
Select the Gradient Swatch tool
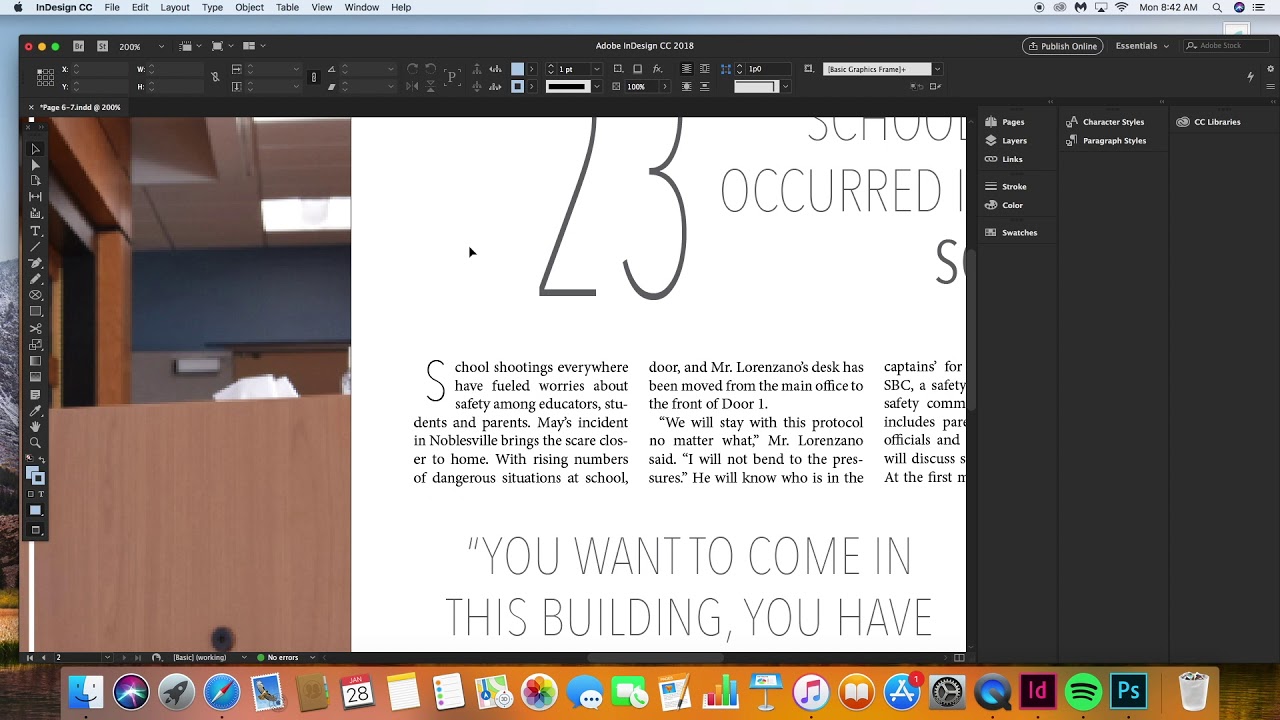[35, 361]
